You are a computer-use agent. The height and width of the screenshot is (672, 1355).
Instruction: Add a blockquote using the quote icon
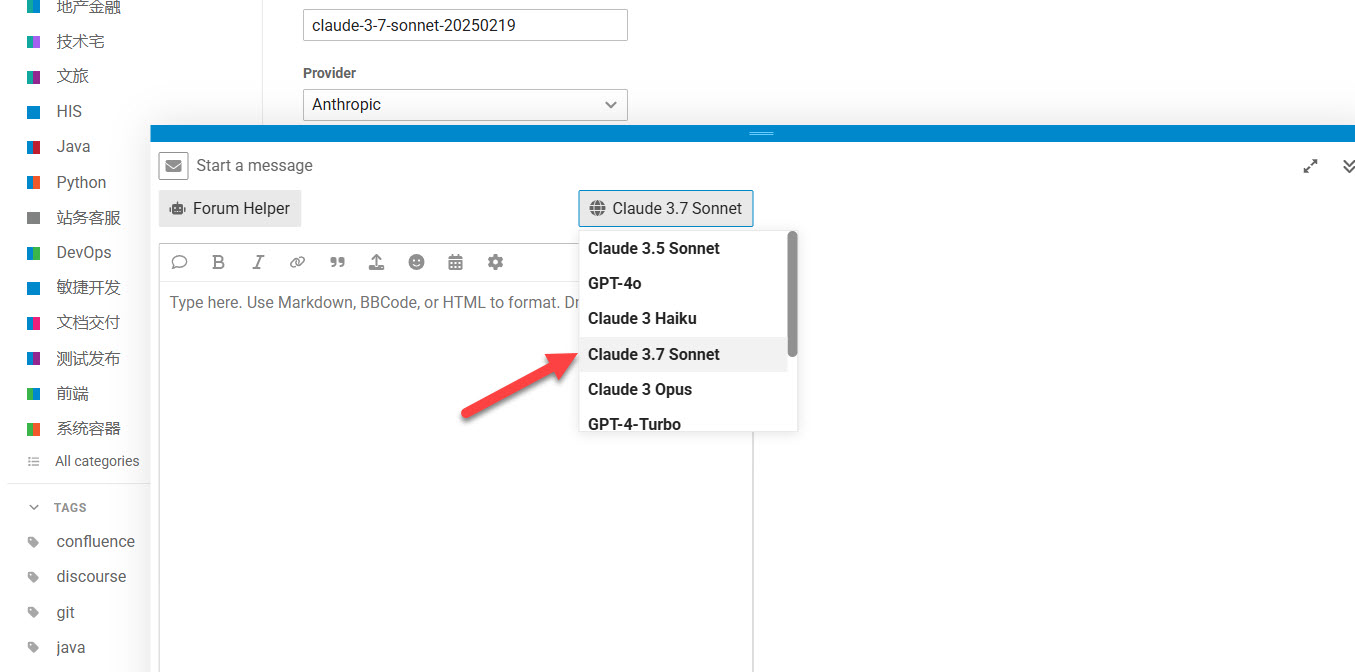337,262
